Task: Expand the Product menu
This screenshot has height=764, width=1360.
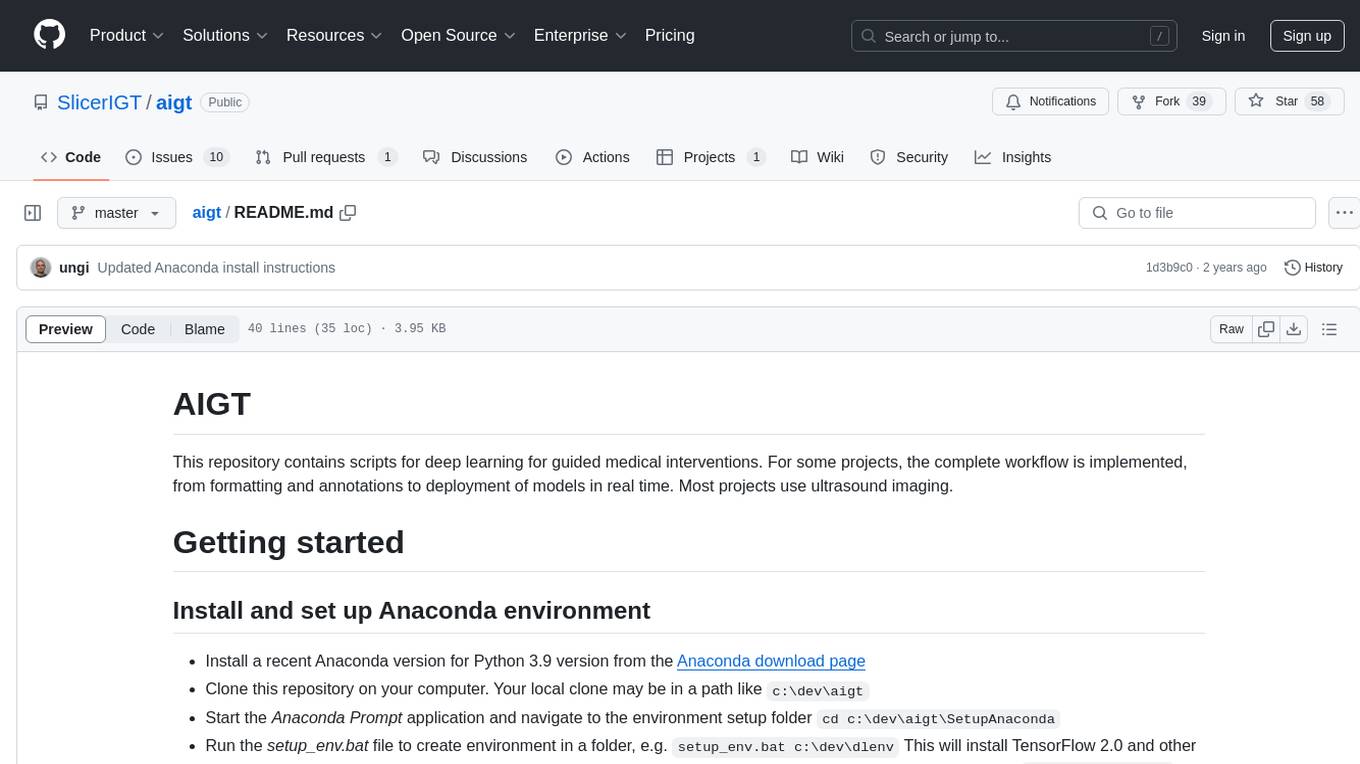Action: (127, 35)
